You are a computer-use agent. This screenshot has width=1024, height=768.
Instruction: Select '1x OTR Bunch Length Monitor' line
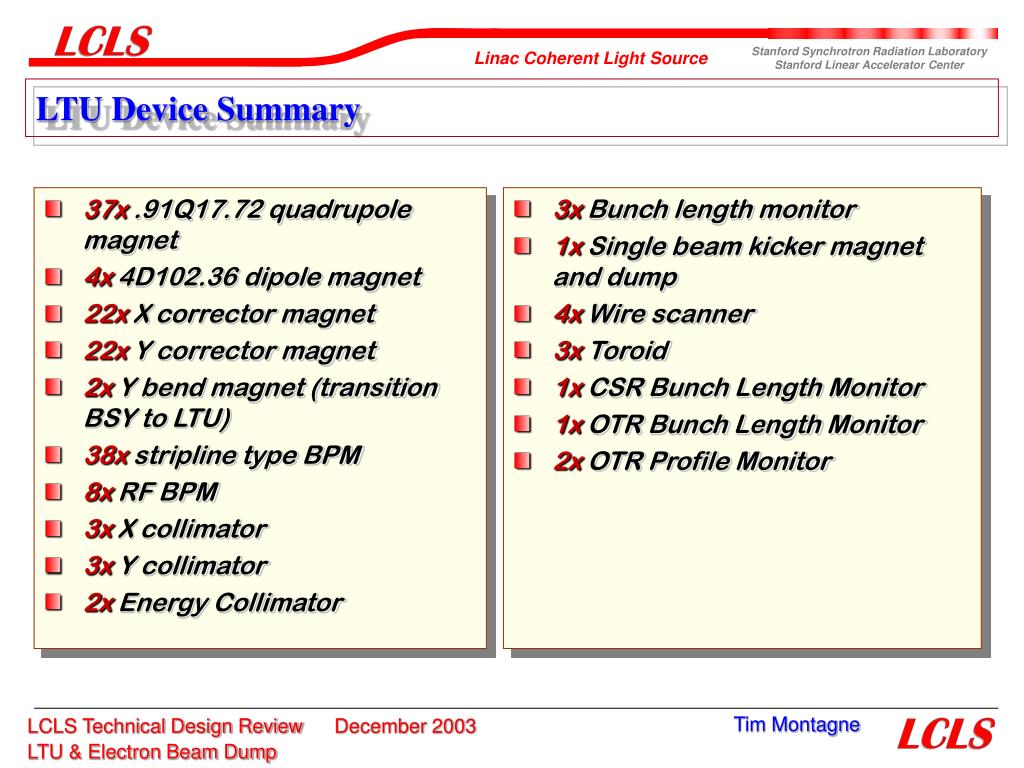(x=739, y=424)
